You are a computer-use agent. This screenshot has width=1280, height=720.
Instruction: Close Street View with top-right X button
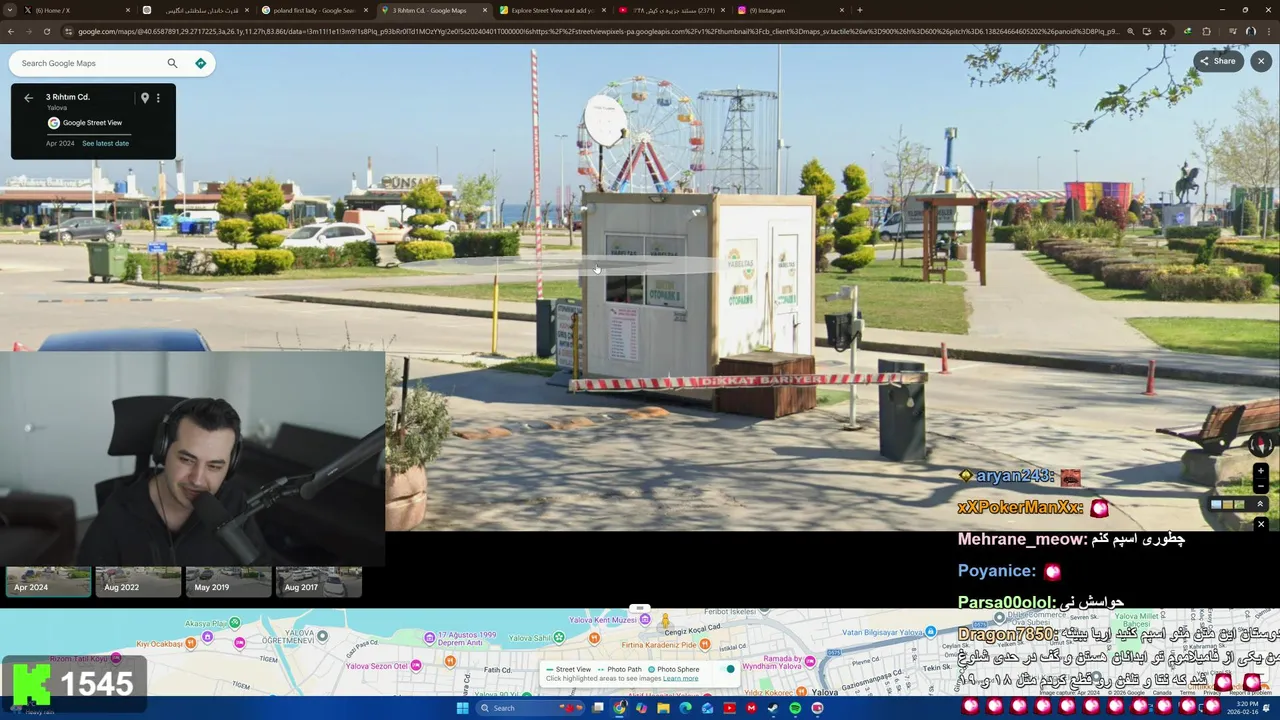click(1261, 61)
